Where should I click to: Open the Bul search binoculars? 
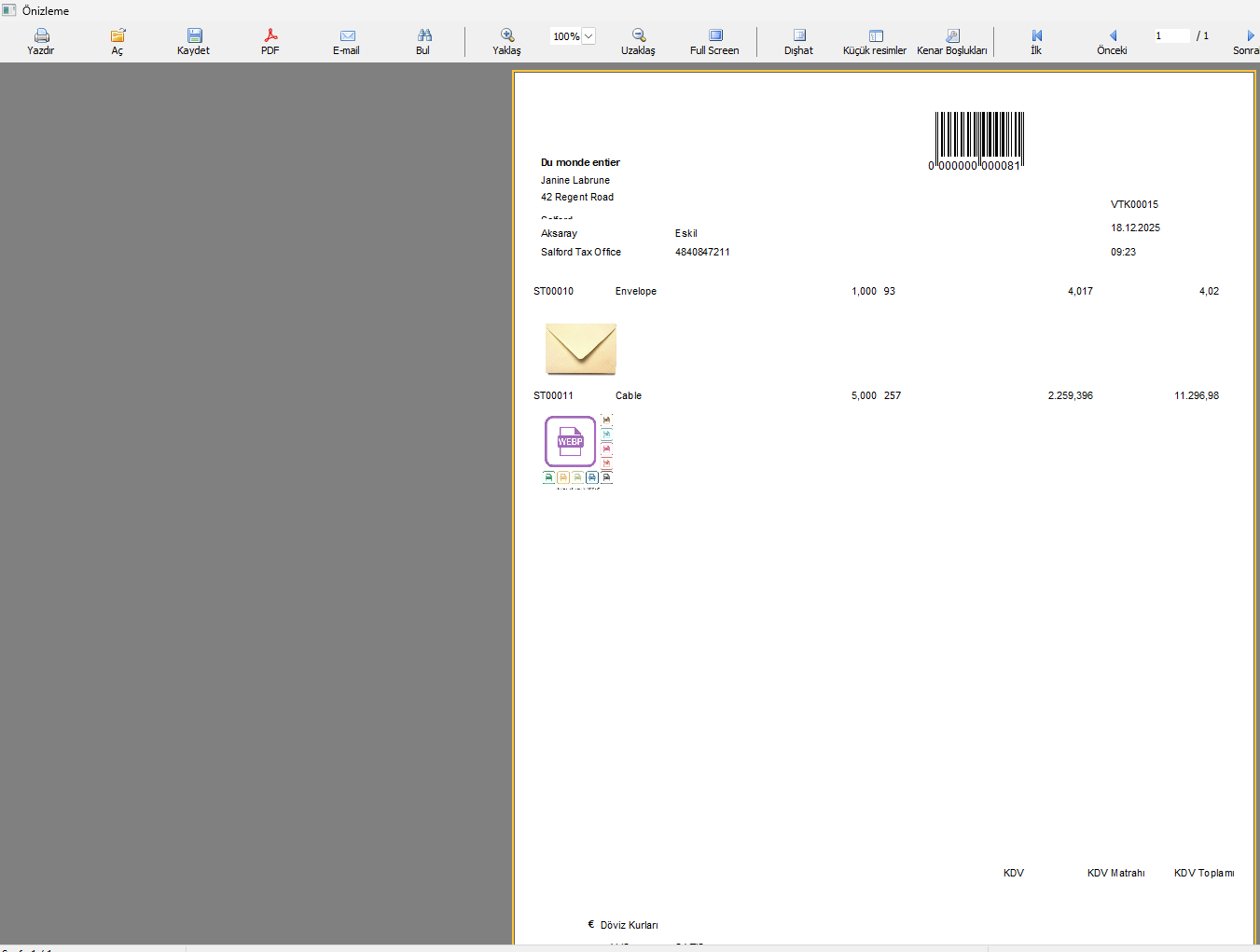tap(423, 36)
